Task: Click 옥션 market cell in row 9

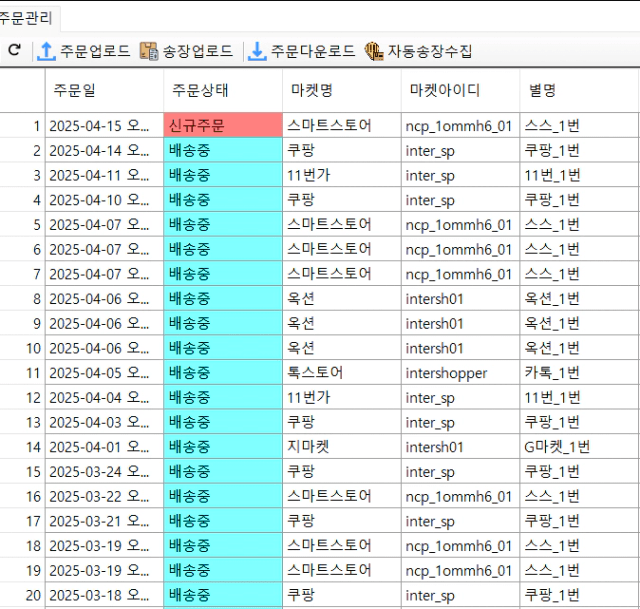Action: click(342, 323)
